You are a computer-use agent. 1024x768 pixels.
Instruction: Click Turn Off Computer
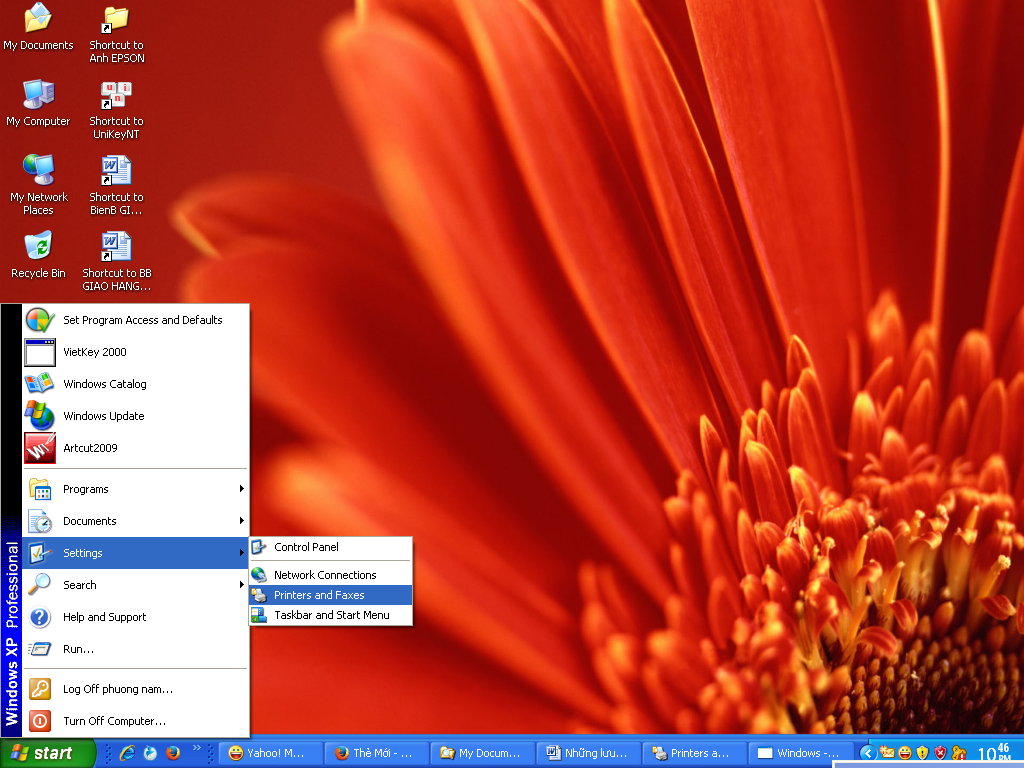pyautogui.click(x=136, y=721)
